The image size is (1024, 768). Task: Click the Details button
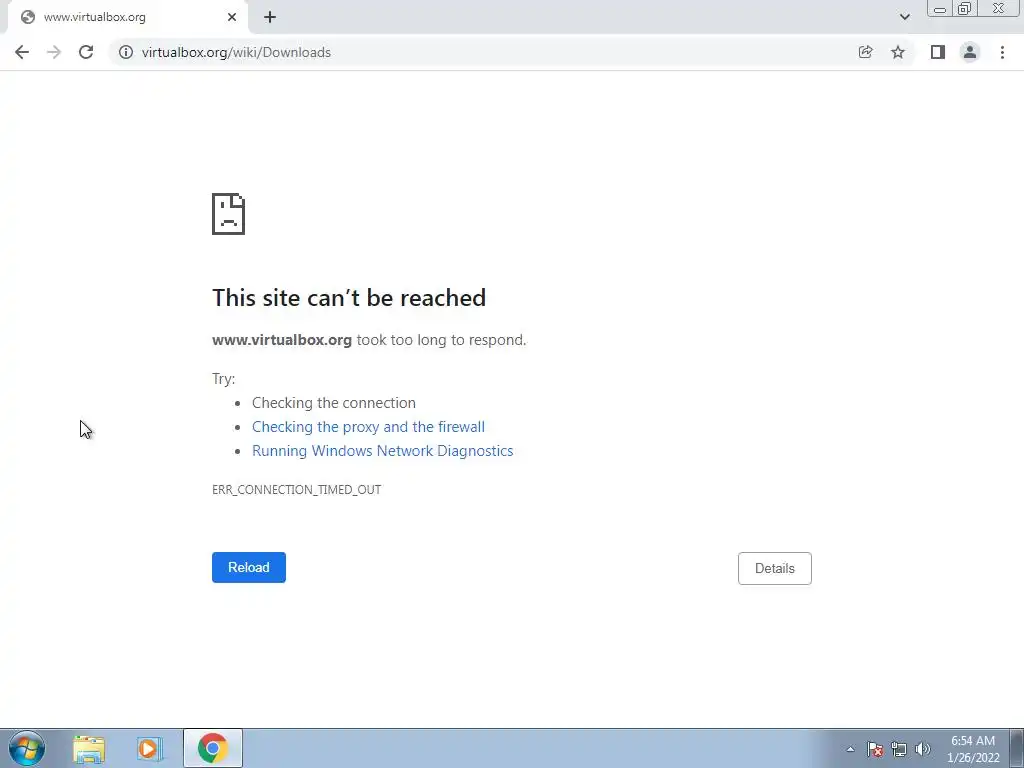coord(775,568)
